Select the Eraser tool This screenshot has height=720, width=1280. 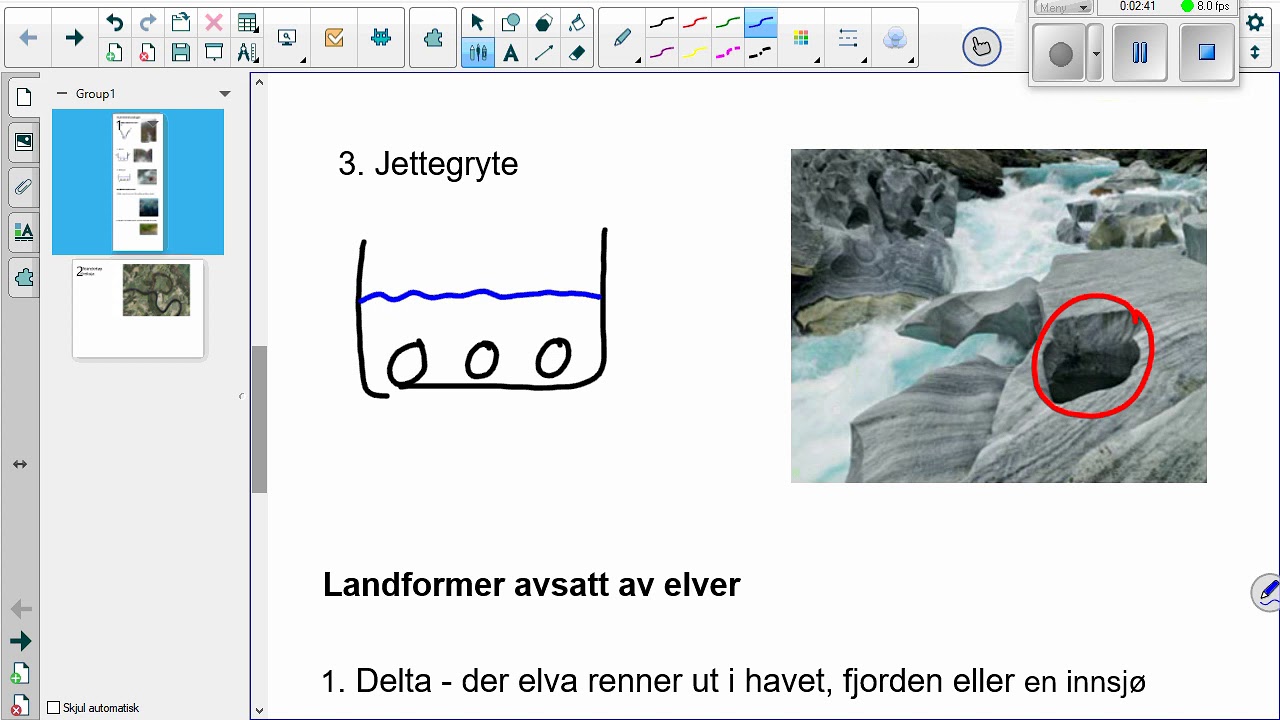coord(576,53)
